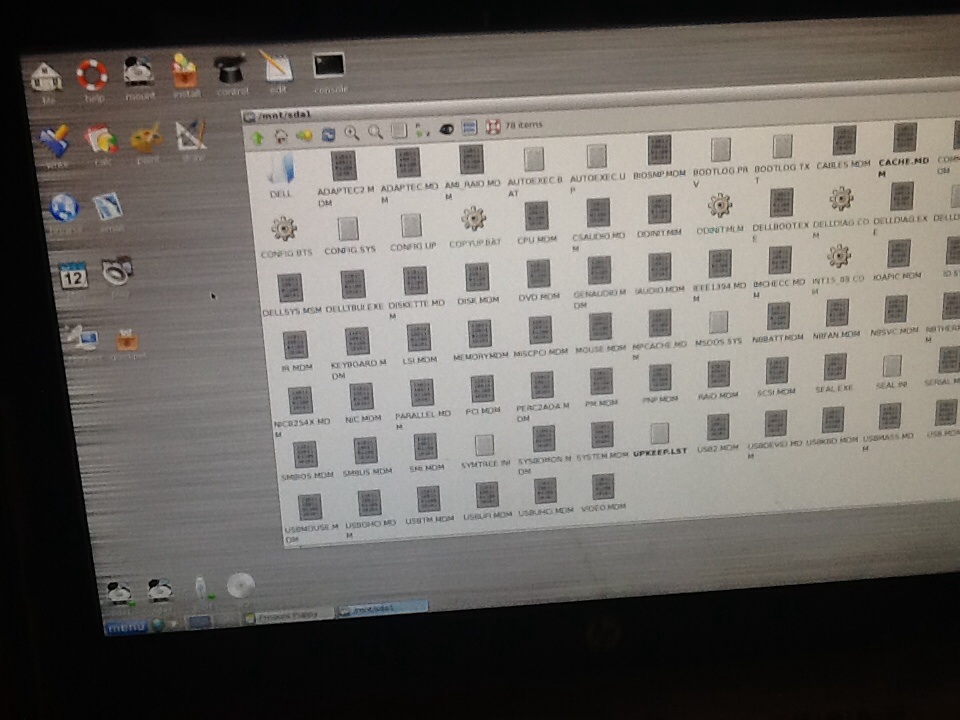960x720 pixels.
Task: Launch the paint palette desktop icon
Action: [x=146, y=137]
